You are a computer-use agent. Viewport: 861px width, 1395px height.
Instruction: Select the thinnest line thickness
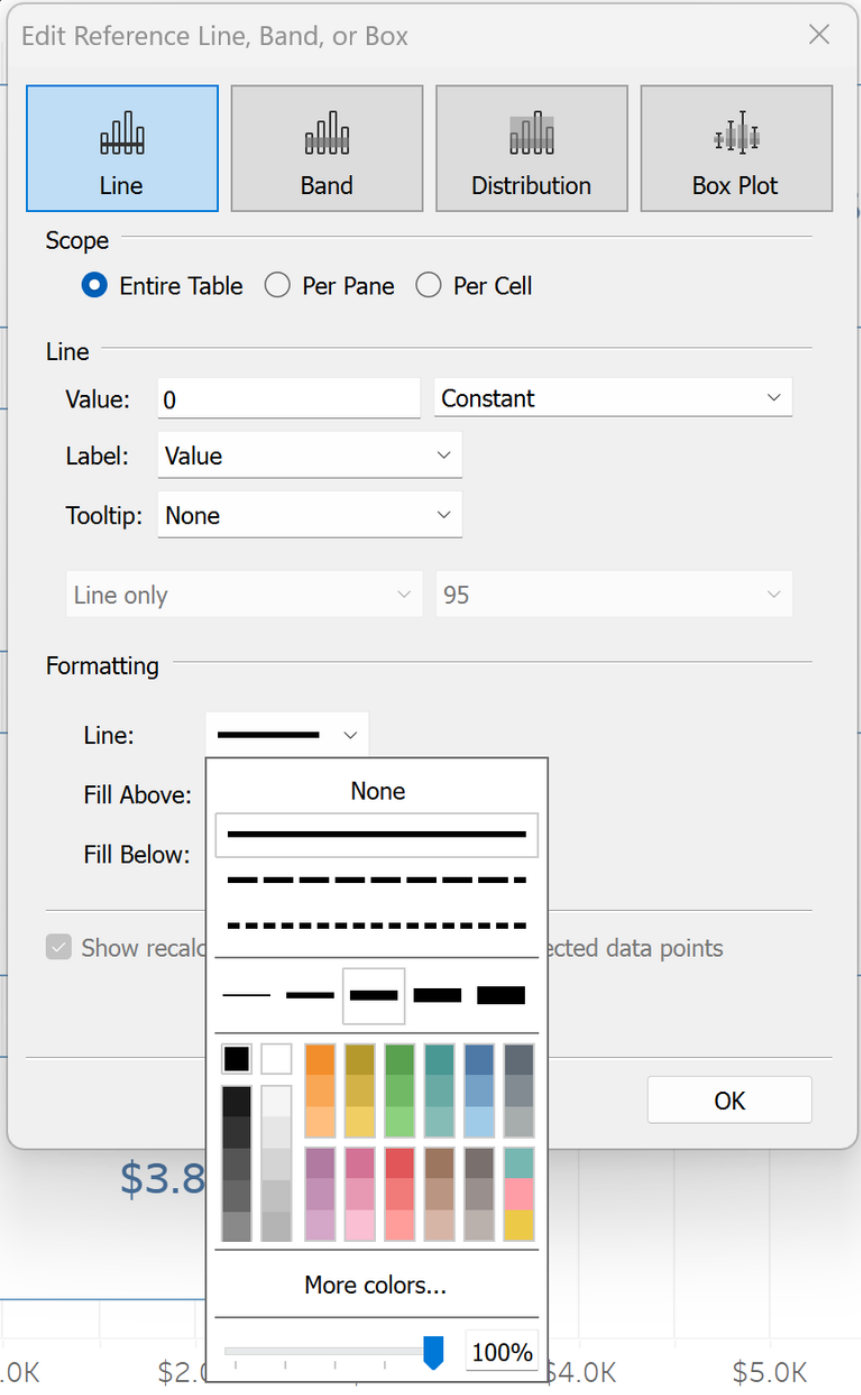coord(246,996)
